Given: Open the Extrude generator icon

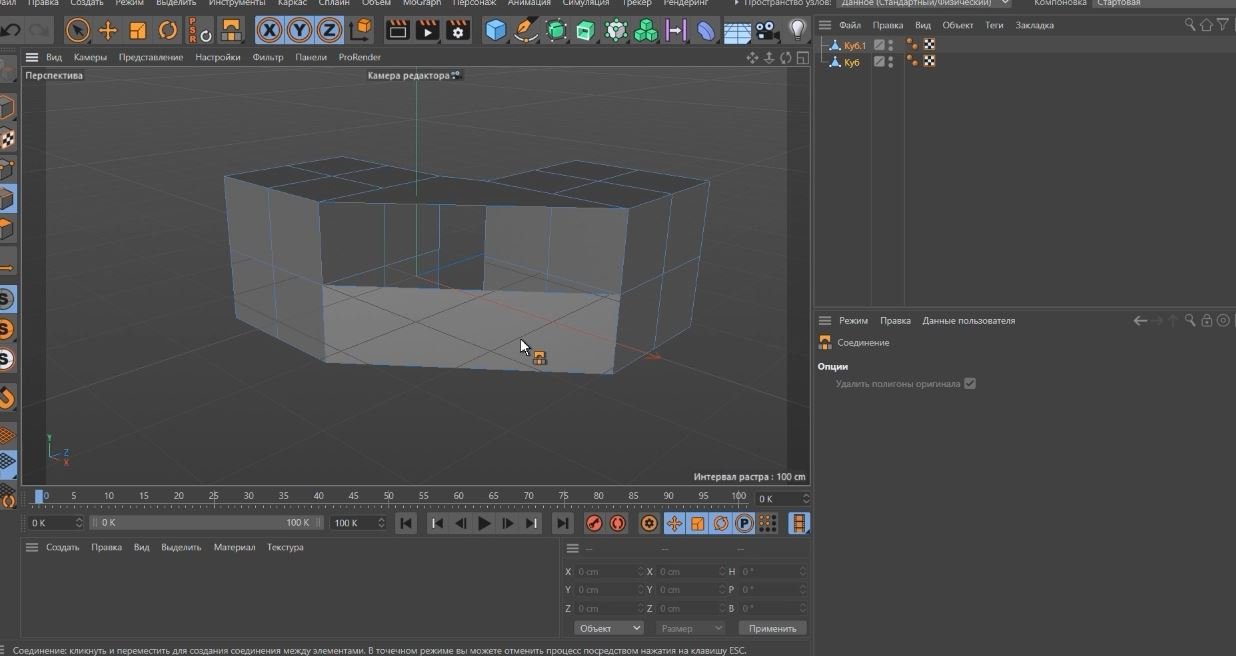Looking at the screenshot, I should [586, 31].
